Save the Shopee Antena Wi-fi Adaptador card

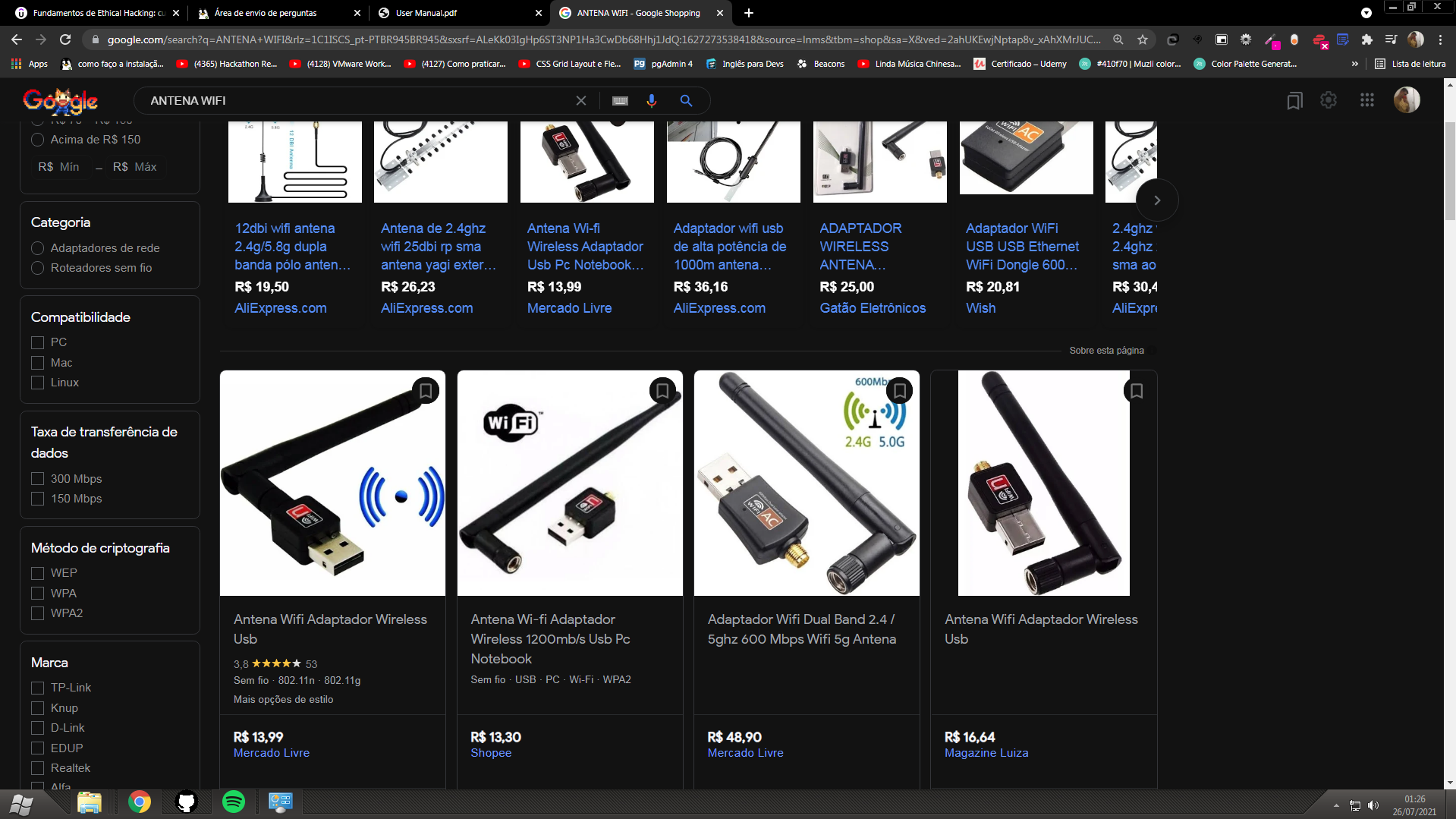point(662,391)
